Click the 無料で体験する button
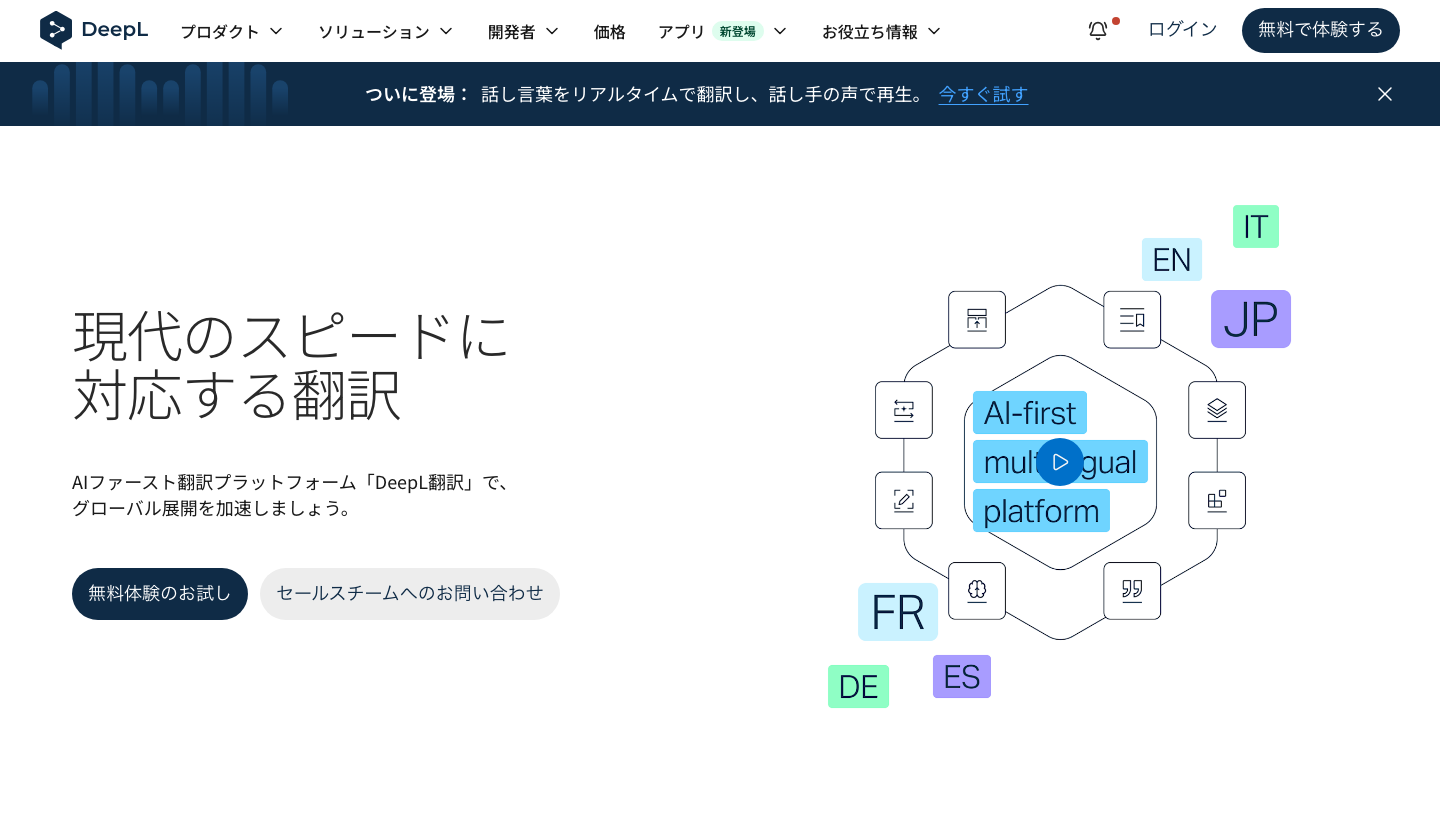The height and width of the screenshot is (820, 1440). (x=1321, y=30)
